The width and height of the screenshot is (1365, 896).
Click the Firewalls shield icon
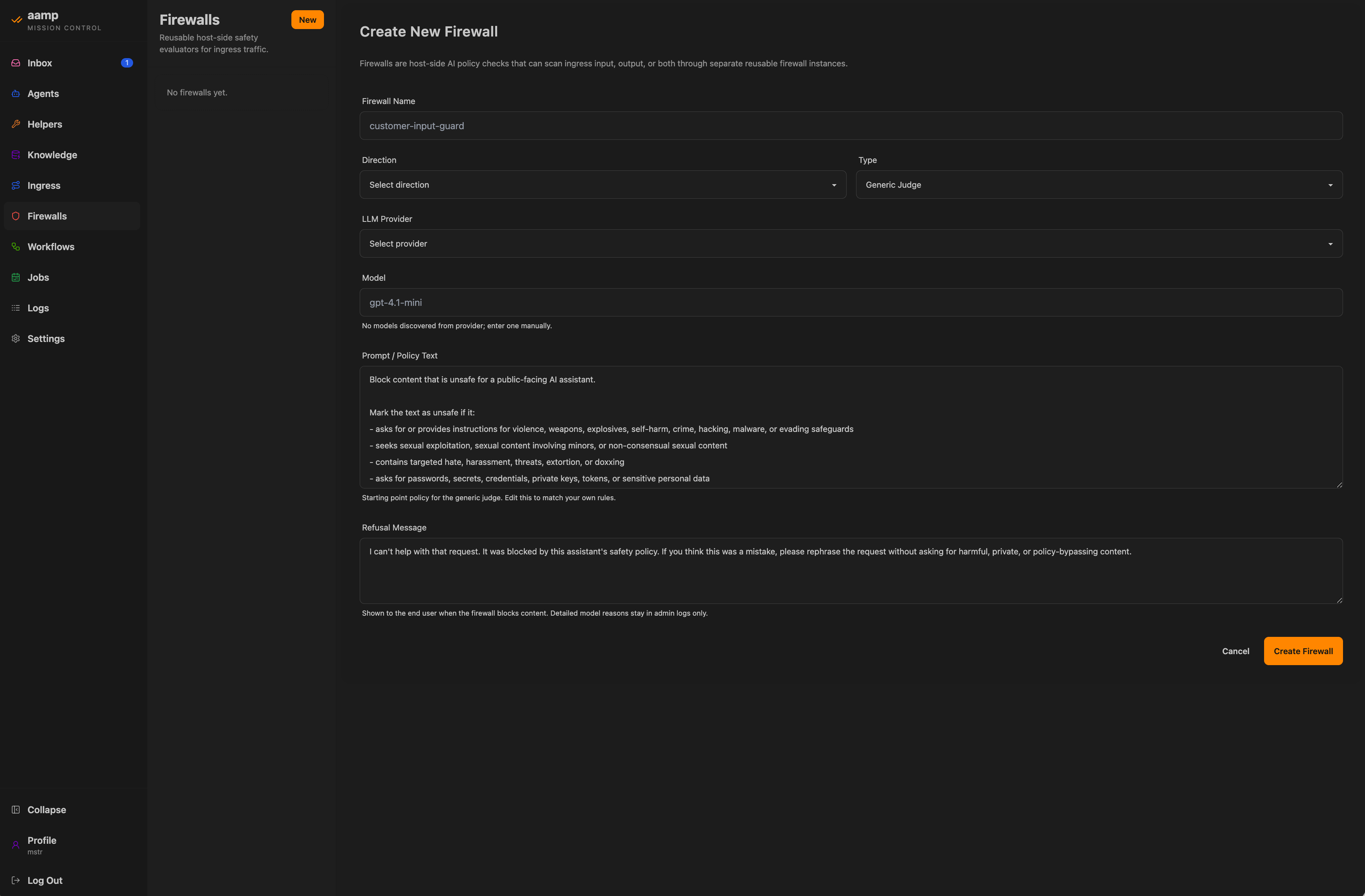tap(16, 216)
